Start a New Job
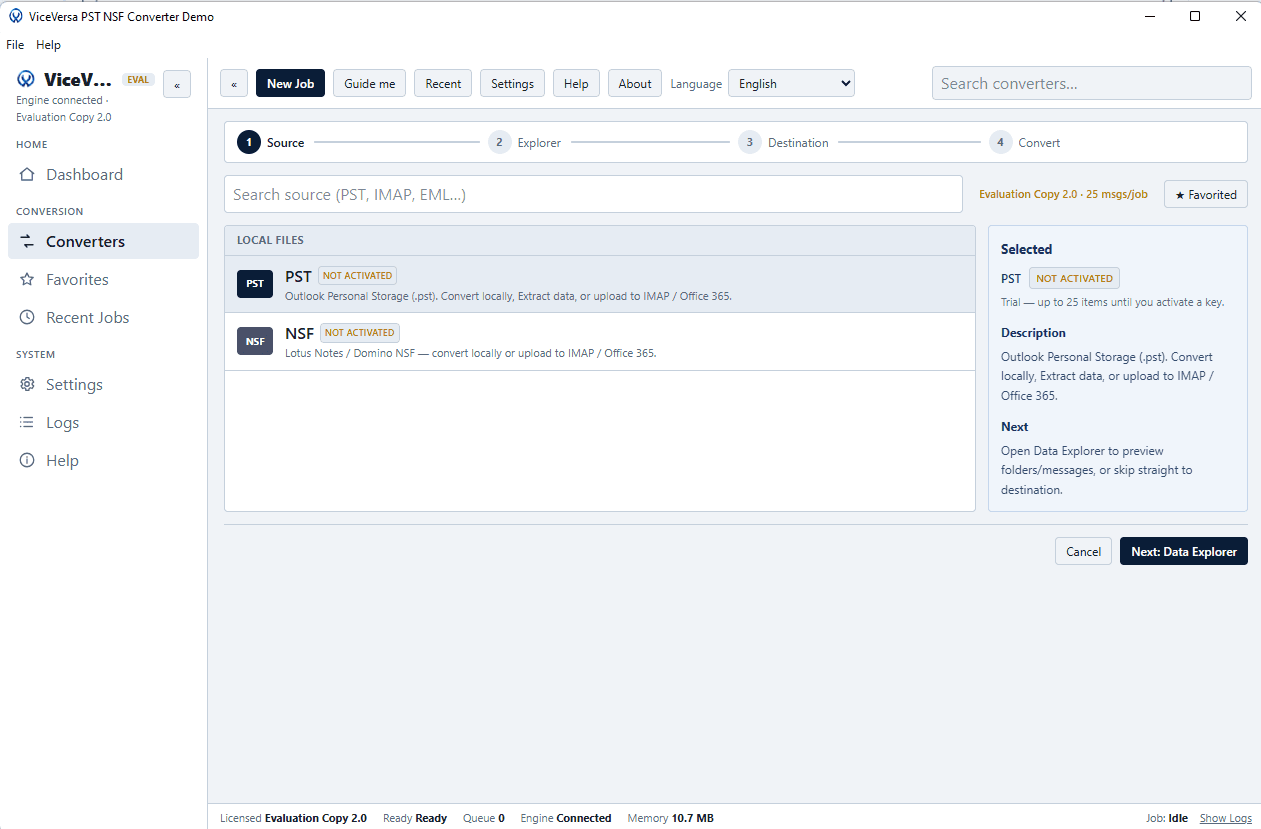 (290, 84)
